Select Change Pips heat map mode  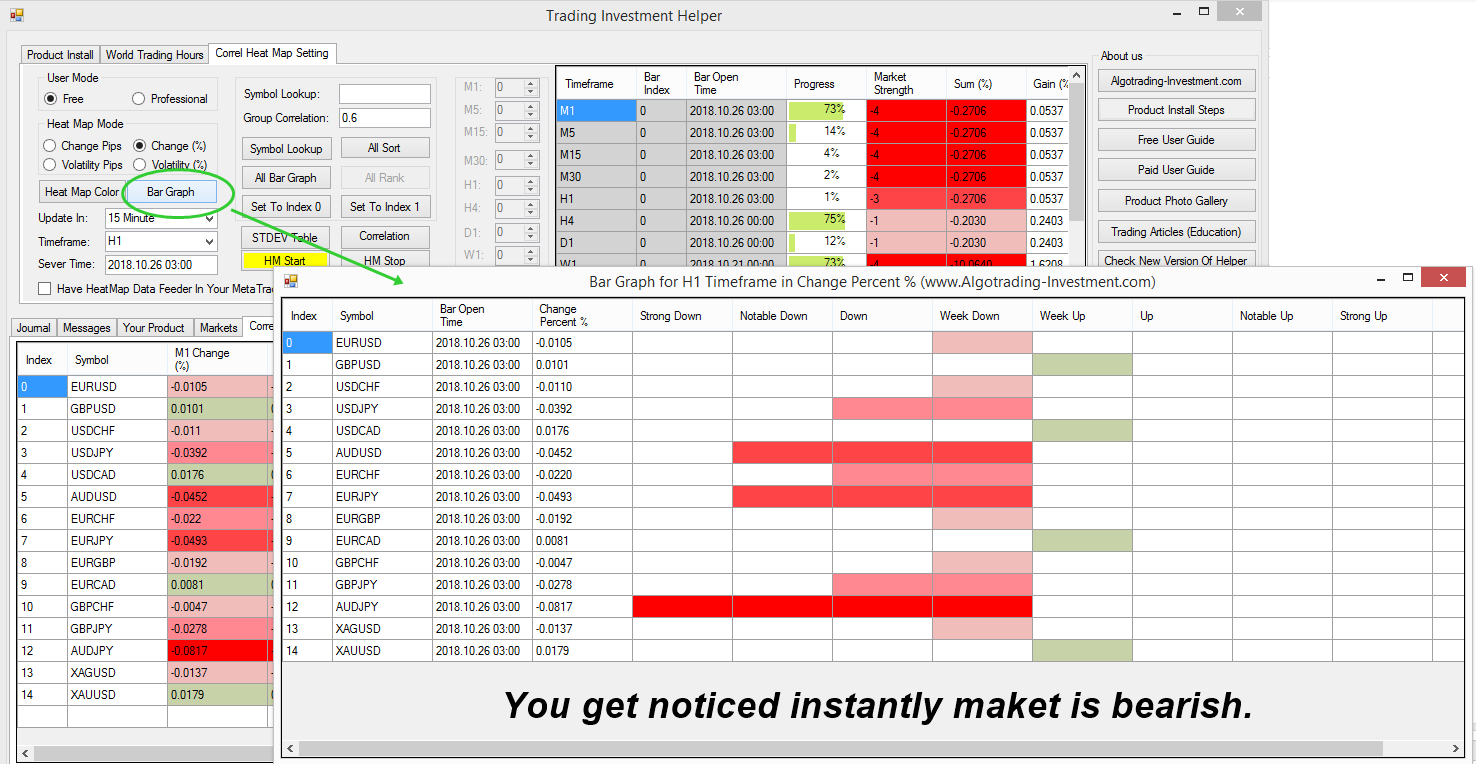coord(50,146)
